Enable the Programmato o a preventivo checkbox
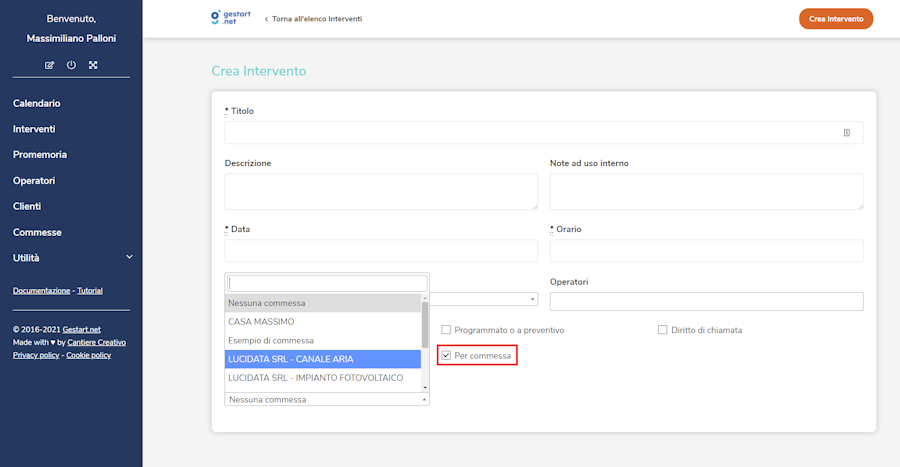 tap(446, 329)
